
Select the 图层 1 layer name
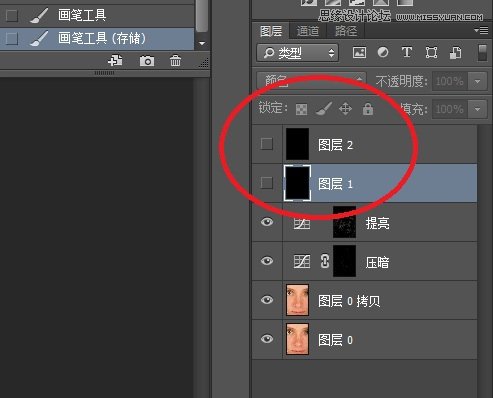[x=335, y=184]
